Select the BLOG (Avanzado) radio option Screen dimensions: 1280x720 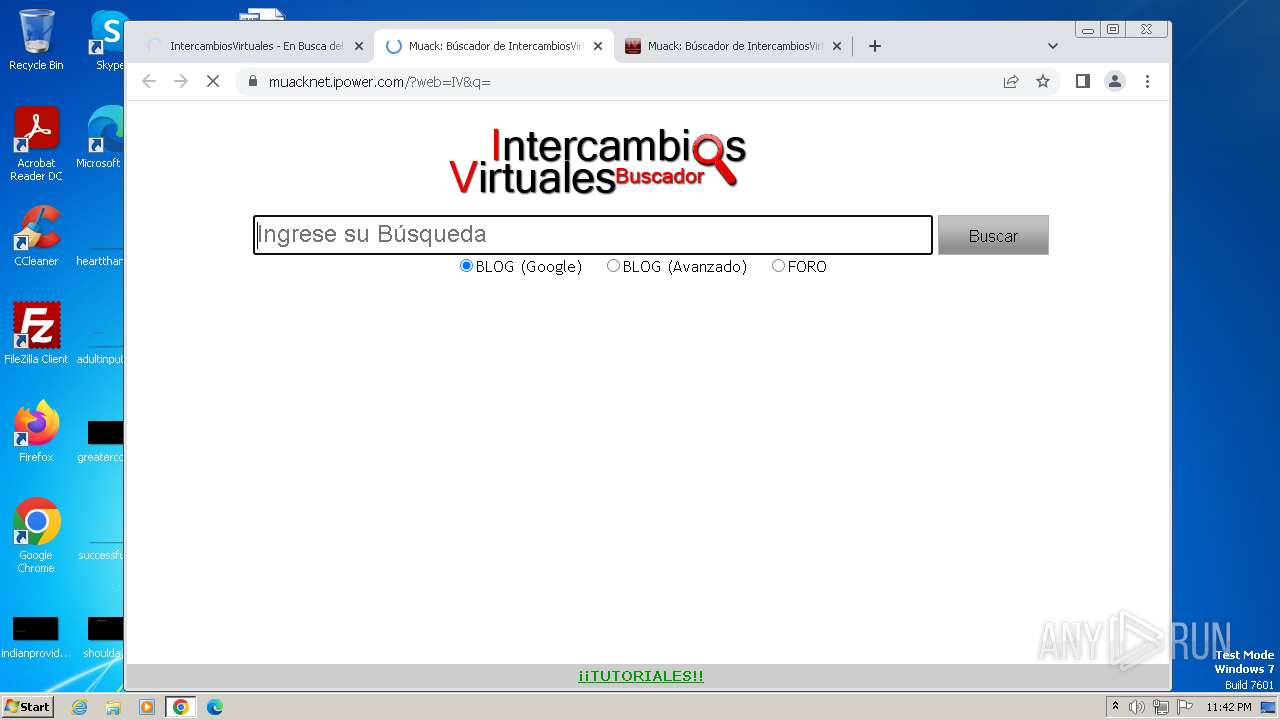click(x=613, y=266)
